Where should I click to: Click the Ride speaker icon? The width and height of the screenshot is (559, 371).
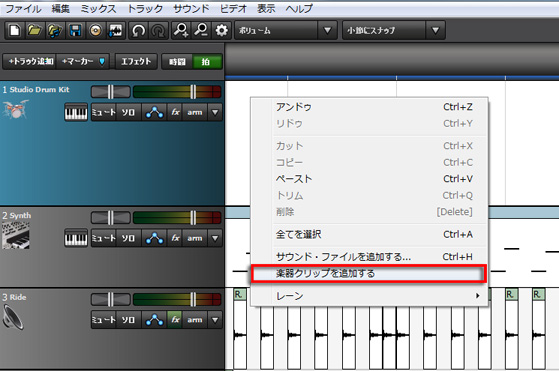[x=14, y=318]
